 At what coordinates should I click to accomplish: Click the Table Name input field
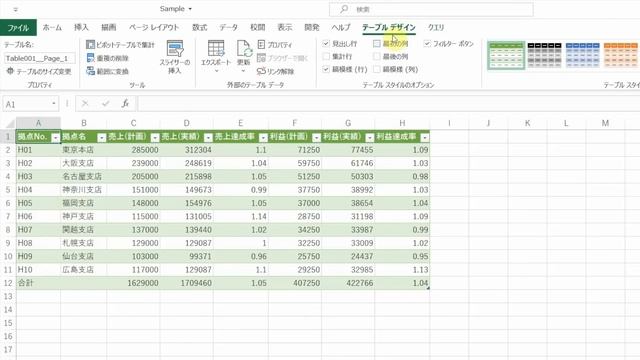tap(40, 58)
